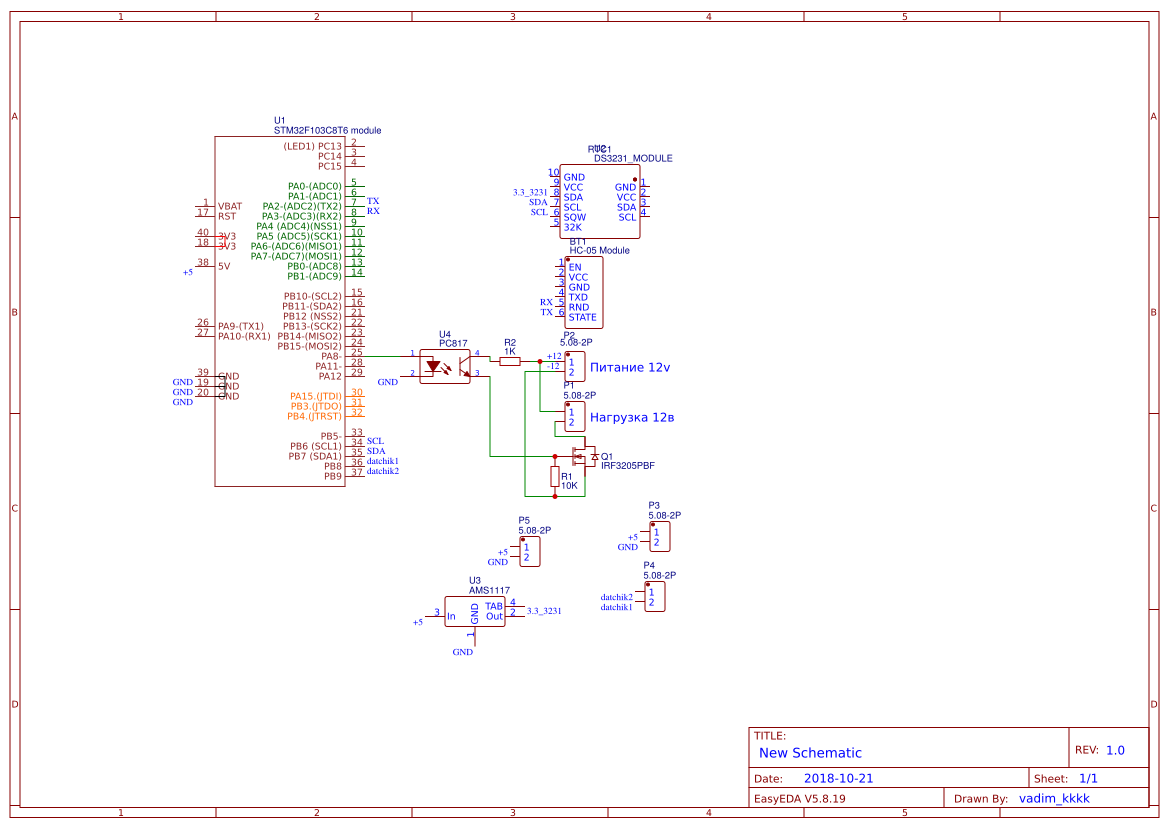
Task: Select the DS3231_MODULE symbol U2
Action: click(598, 200)
